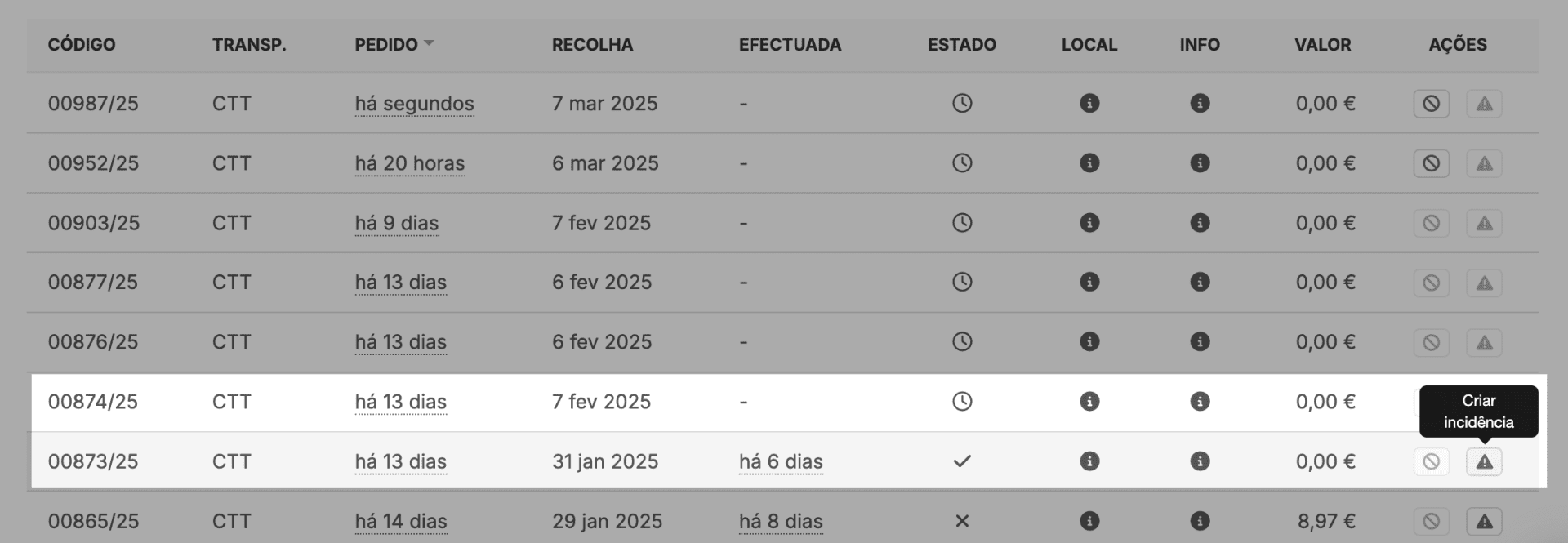Click checkmark status icon for 00873/25
Image resolution: width=1568 pixels, height=543 pixels.
click(x=962, y=461)
